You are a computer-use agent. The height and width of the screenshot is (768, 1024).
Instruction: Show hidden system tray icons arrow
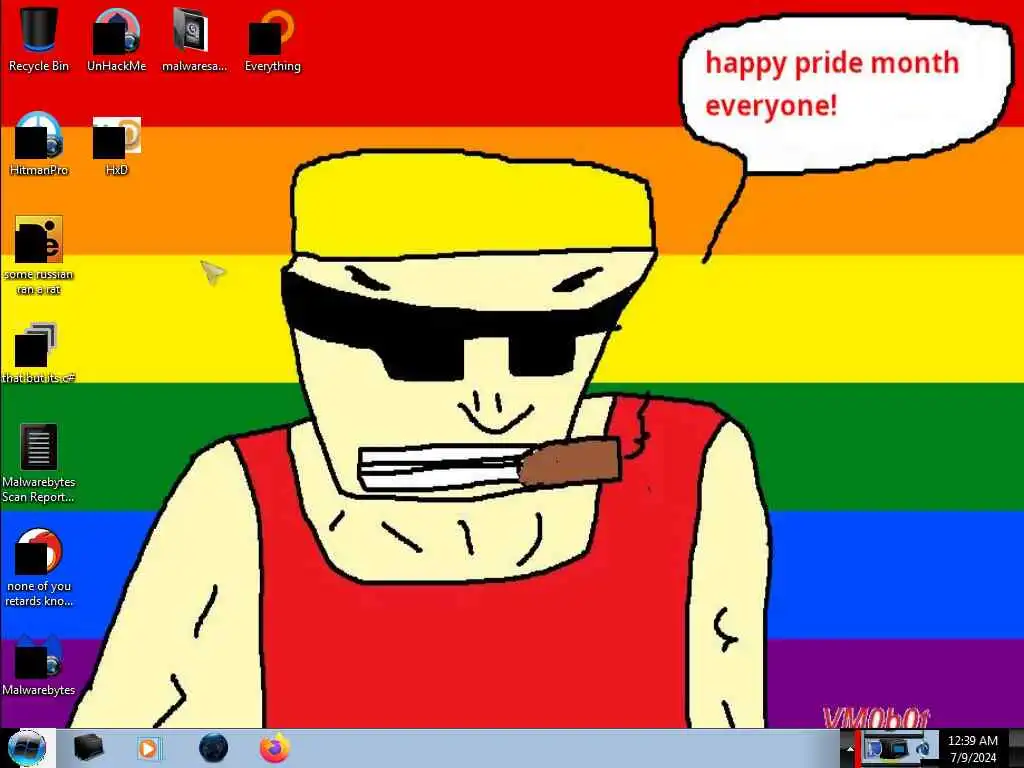click(849, 749)
